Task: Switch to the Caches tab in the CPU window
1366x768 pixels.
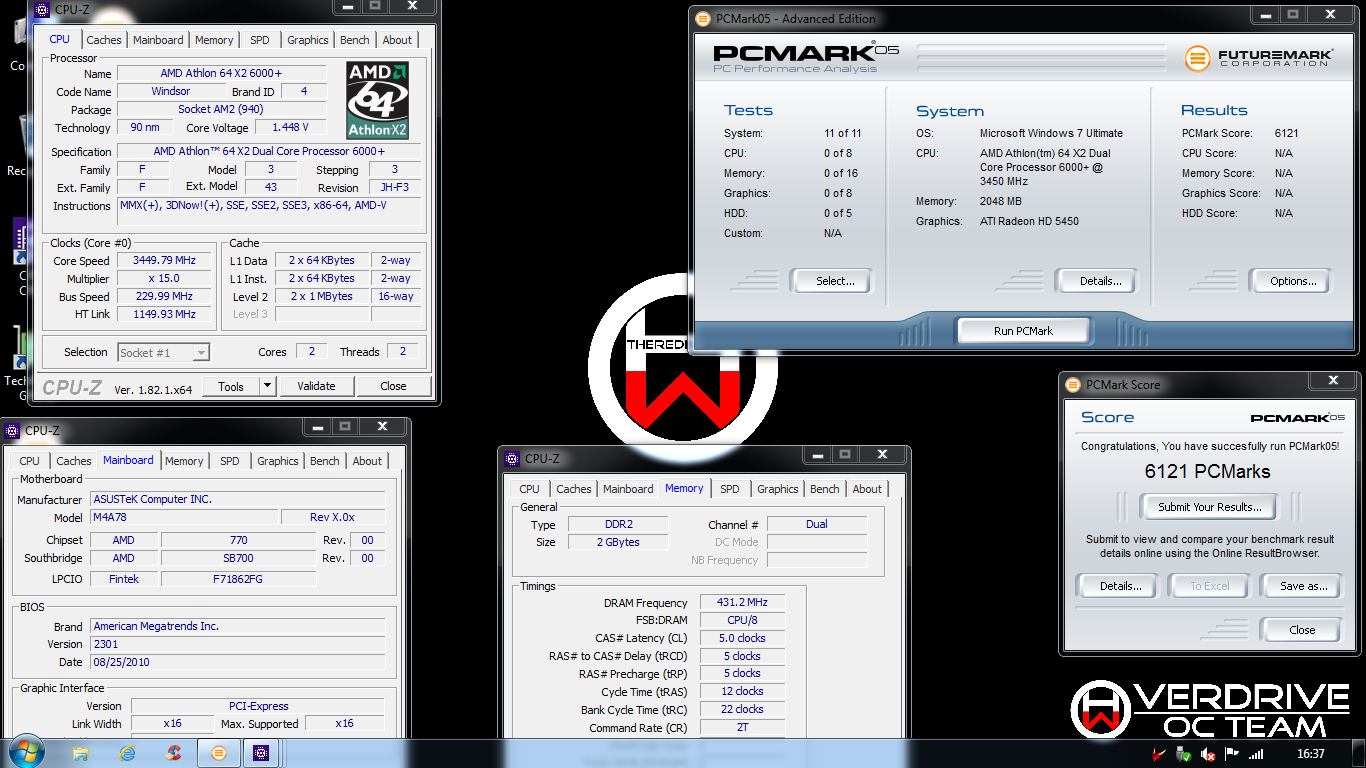Action: pyautogui.click(x=103, y=40)
